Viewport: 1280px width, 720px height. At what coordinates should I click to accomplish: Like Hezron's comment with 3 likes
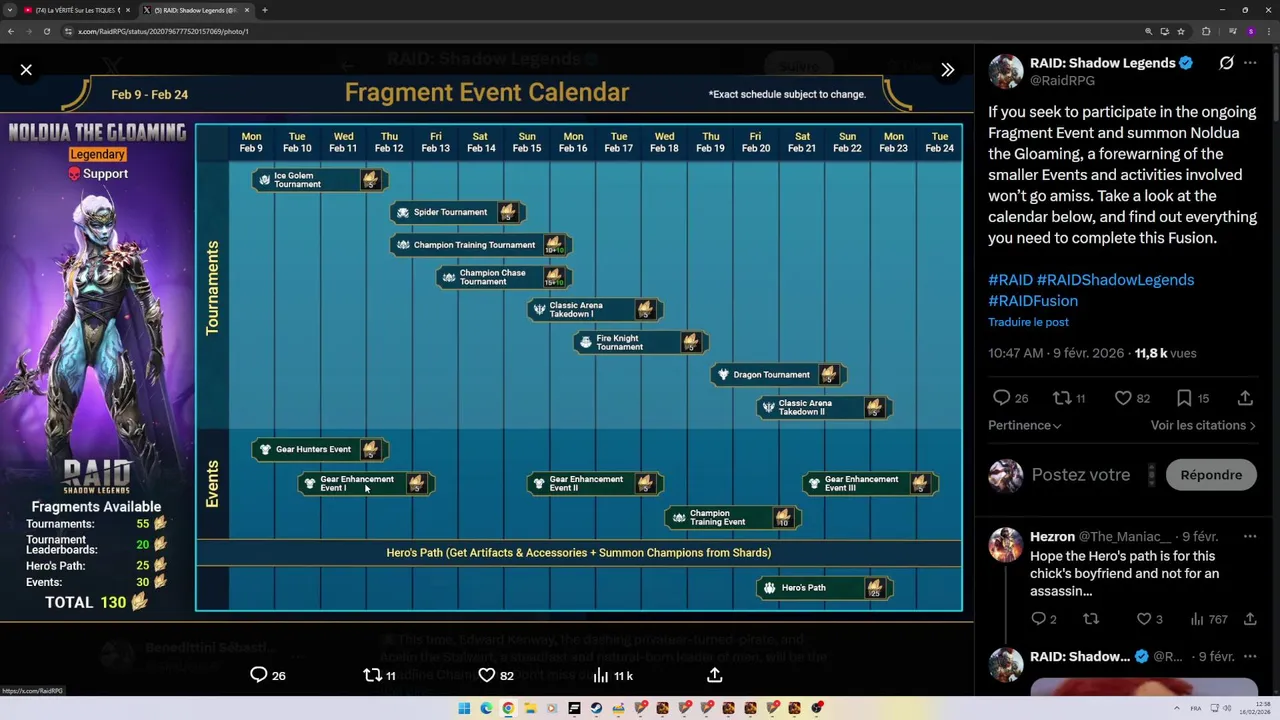(x=1144, y=619)
